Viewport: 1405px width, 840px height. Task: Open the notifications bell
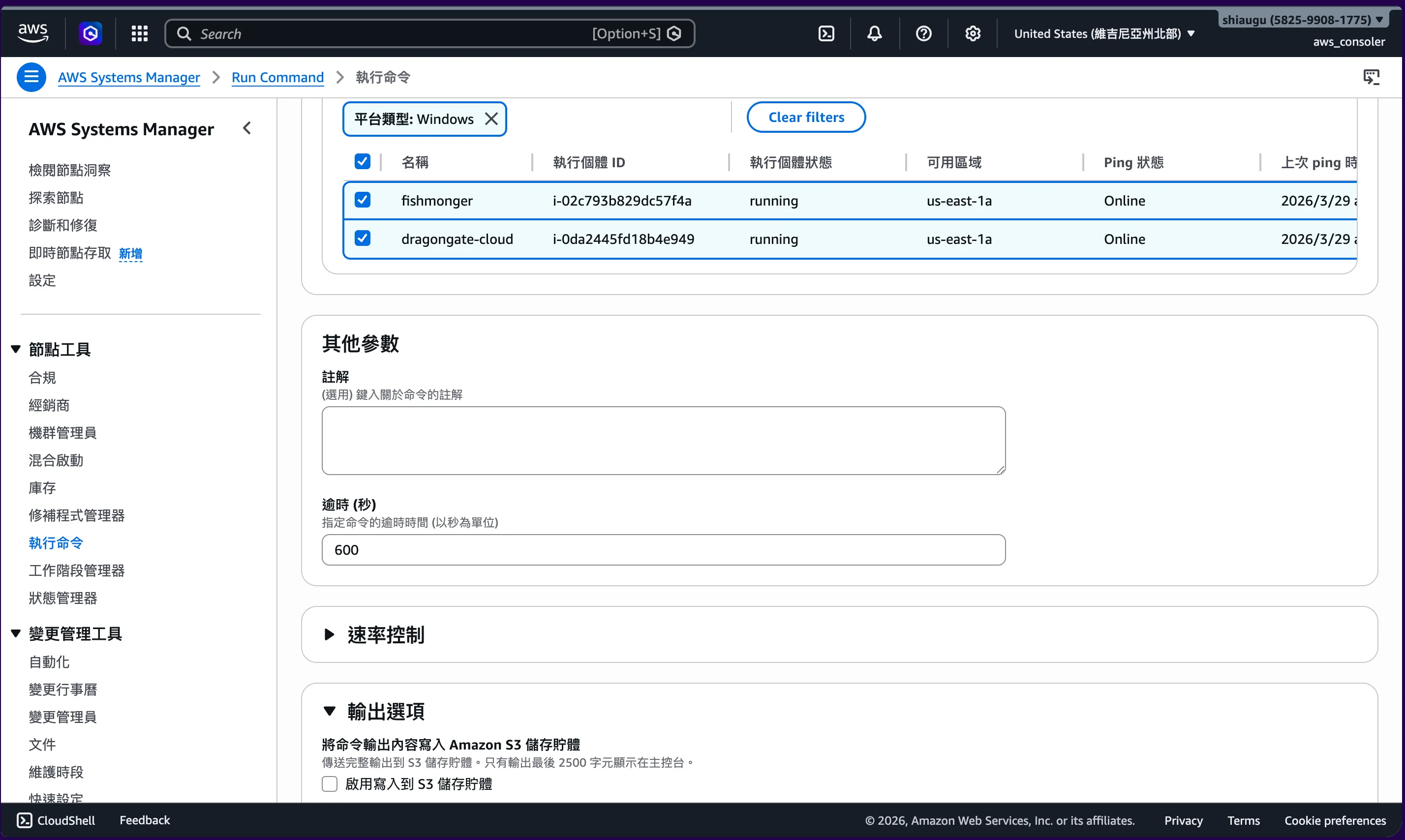pos(875,33)
